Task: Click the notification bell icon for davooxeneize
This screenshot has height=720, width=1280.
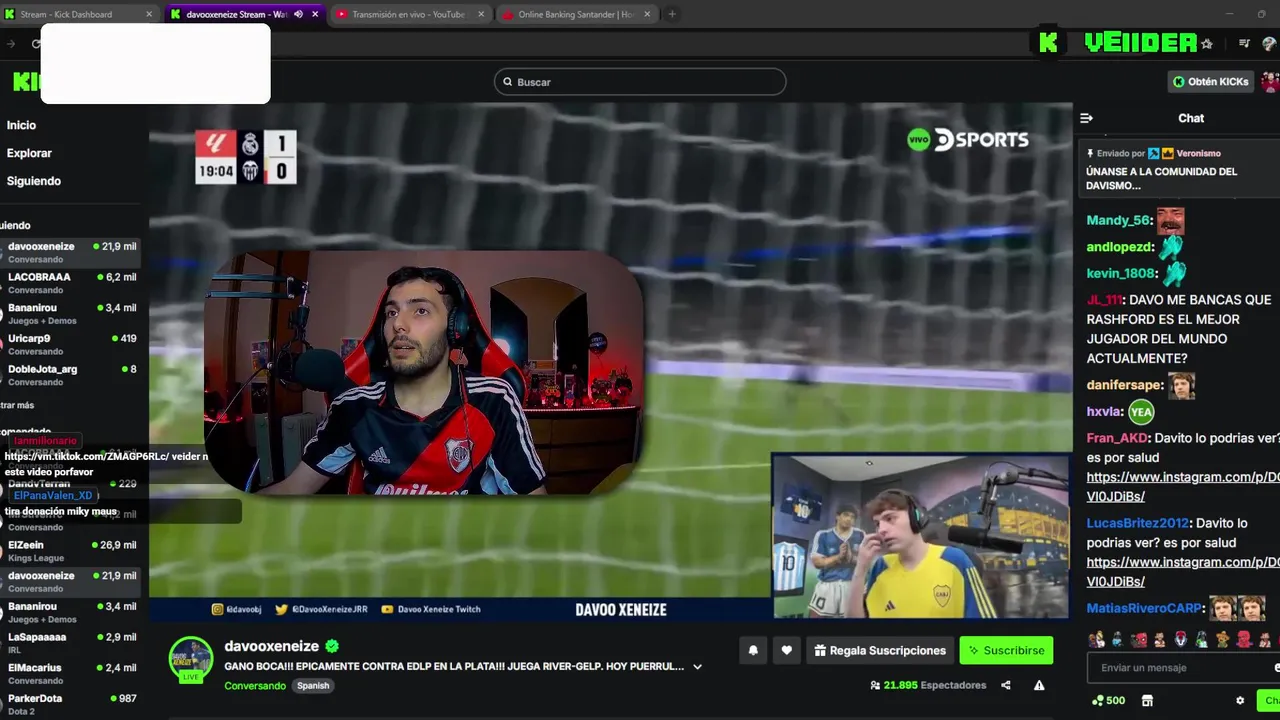Action: [753, 650]
